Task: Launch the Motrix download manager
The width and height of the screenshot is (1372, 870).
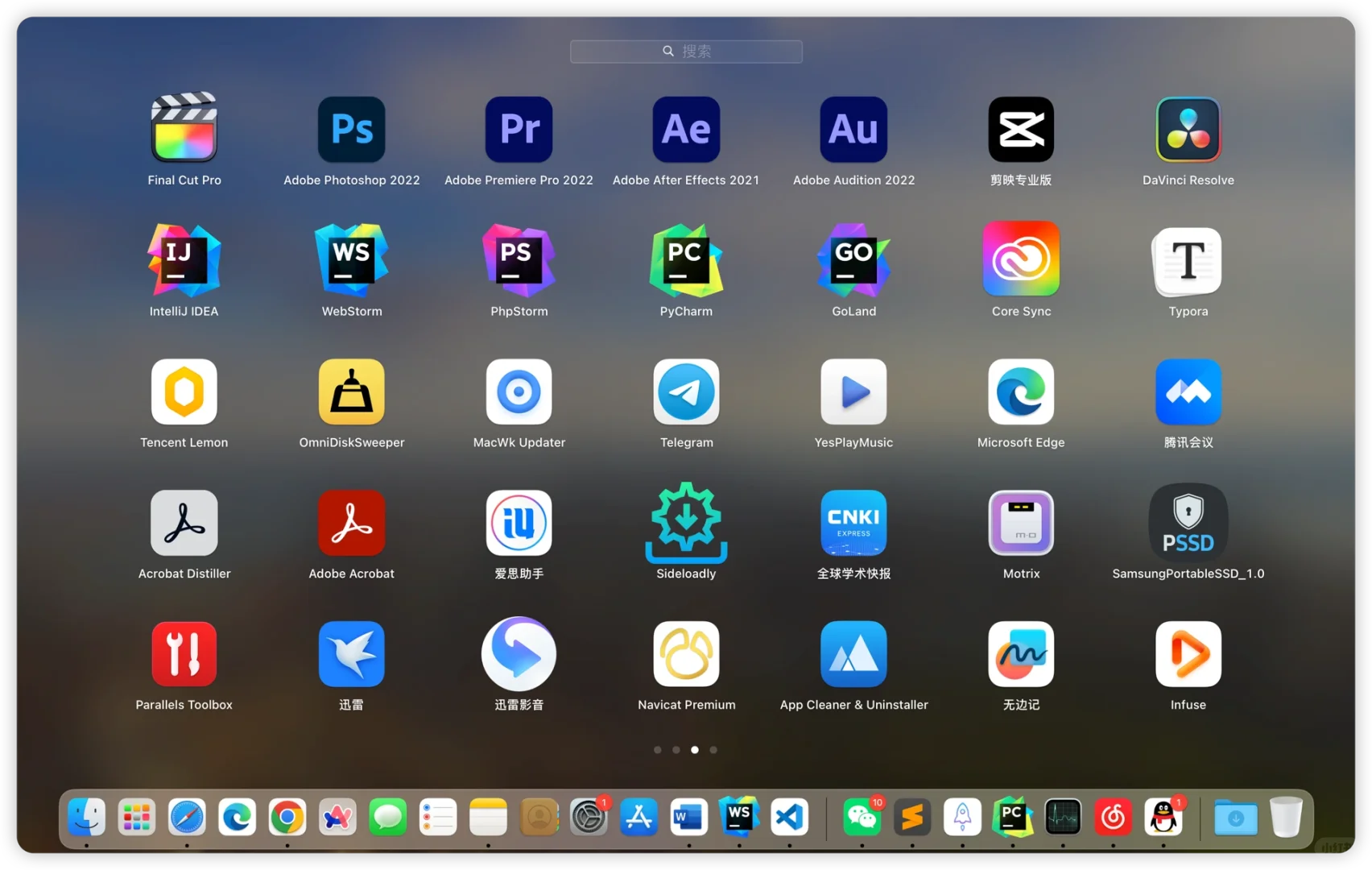Action: (1022, 523)
